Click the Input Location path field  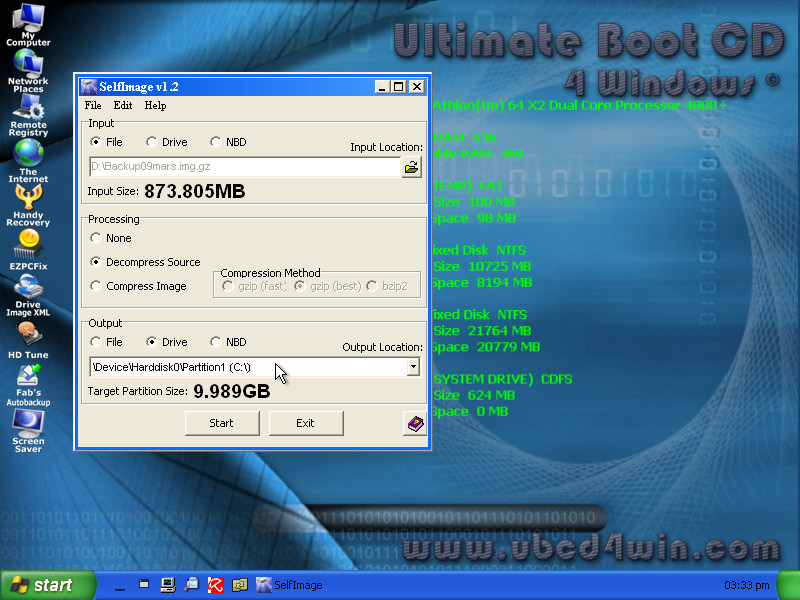pyautogui.click(x=245, y=167)
